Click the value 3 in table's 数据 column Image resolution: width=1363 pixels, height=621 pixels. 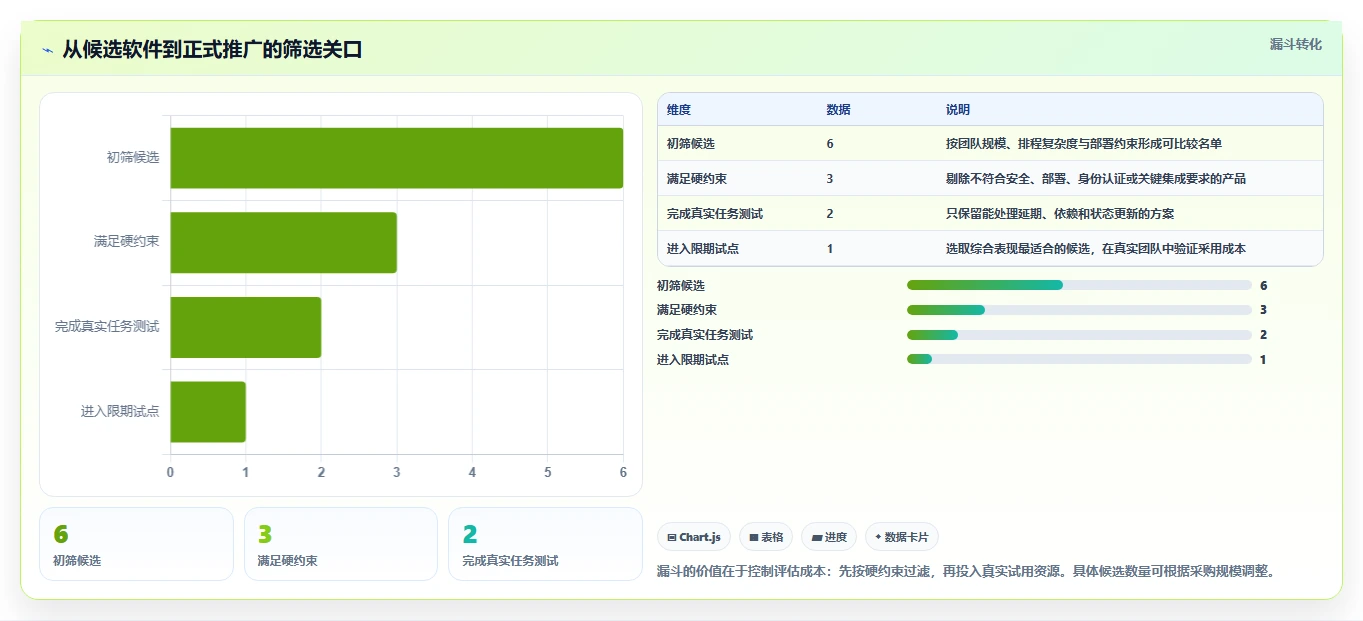(x=830, y=179)
